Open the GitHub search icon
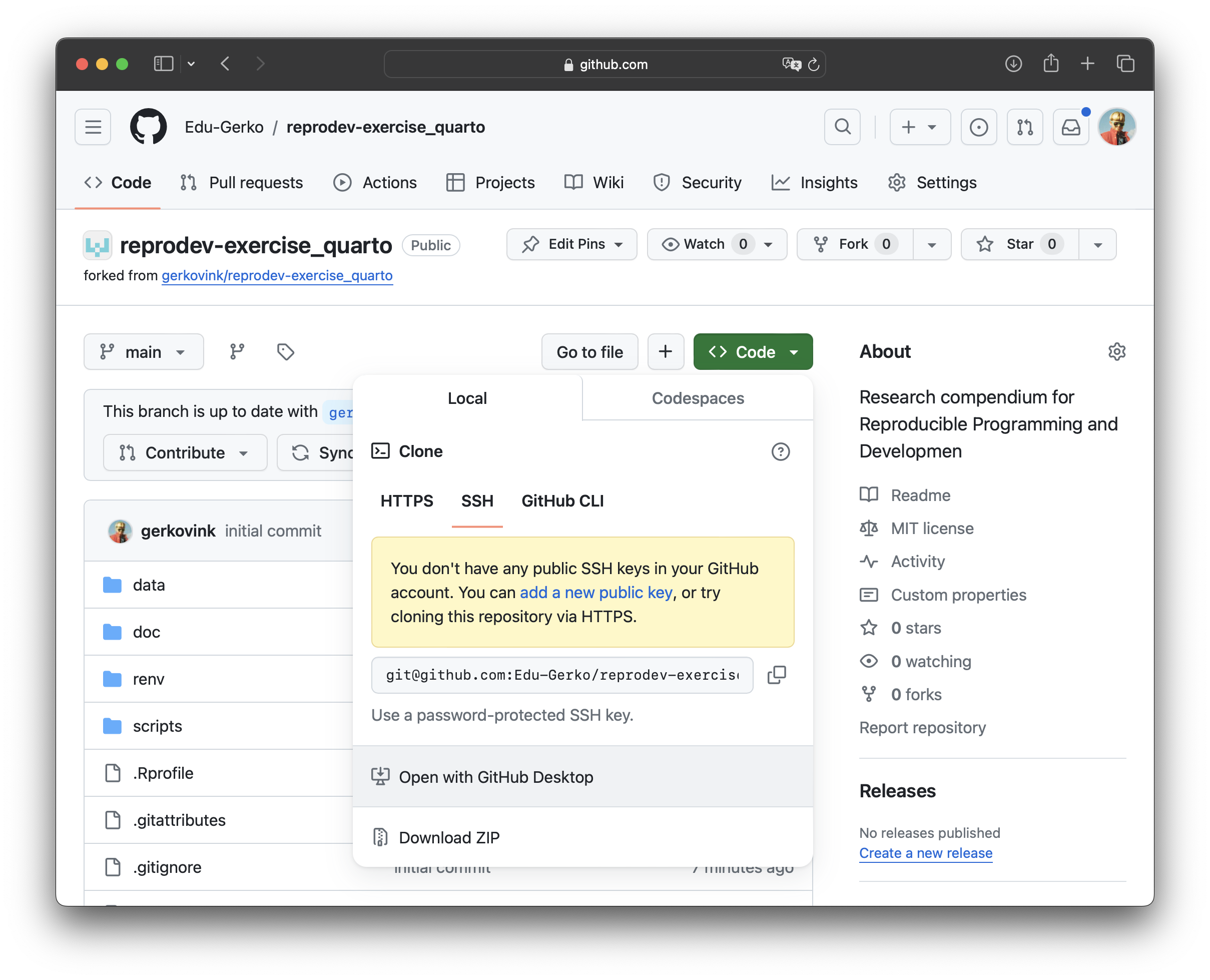 [842, 127]
